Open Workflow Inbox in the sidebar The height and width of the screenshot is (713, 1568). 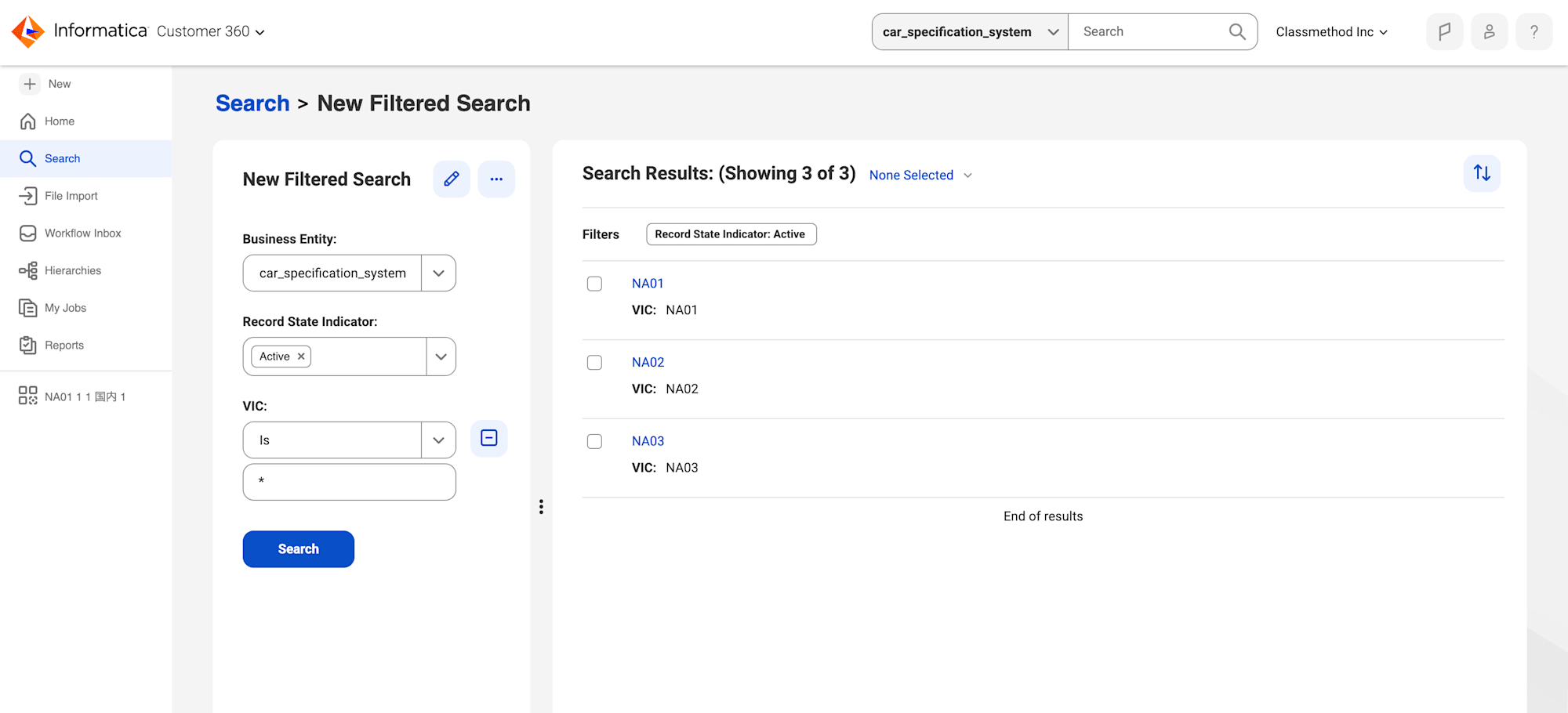pos(83,233)
